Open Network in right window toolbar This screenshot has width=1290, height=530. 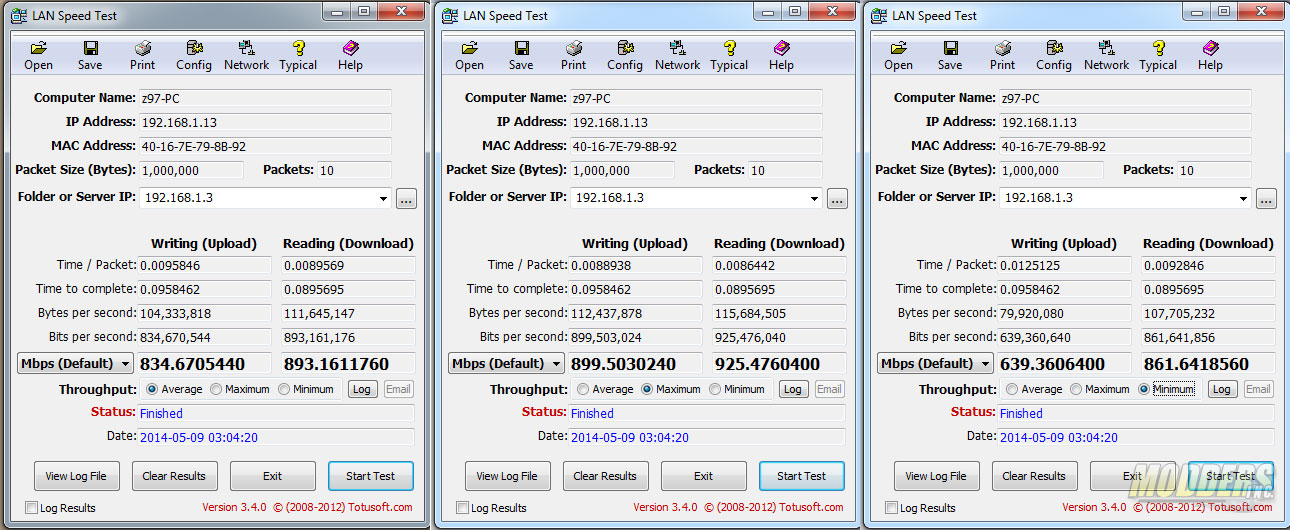tap(1106, 55)
